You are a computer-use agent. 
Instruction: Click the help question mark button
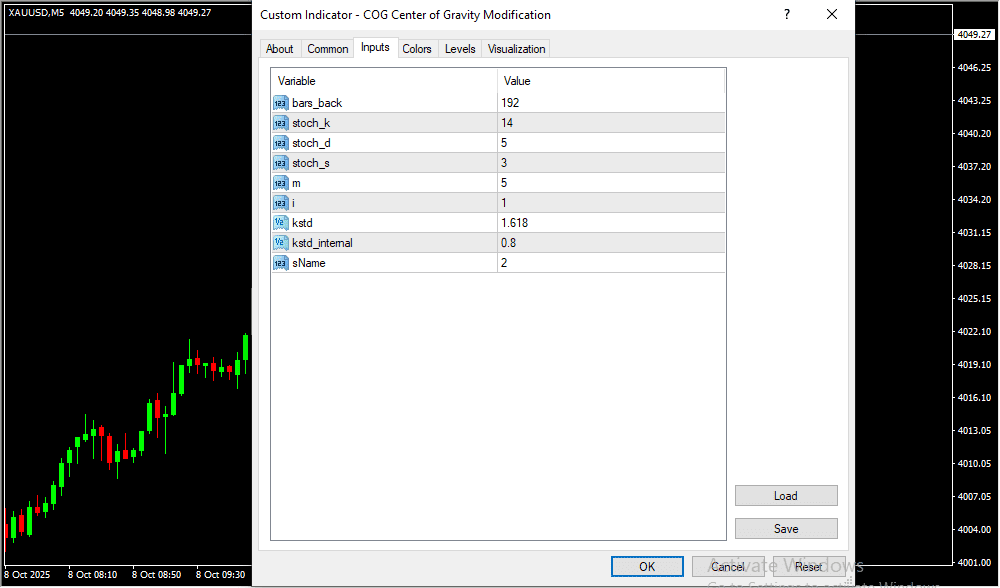click(787, 15)
